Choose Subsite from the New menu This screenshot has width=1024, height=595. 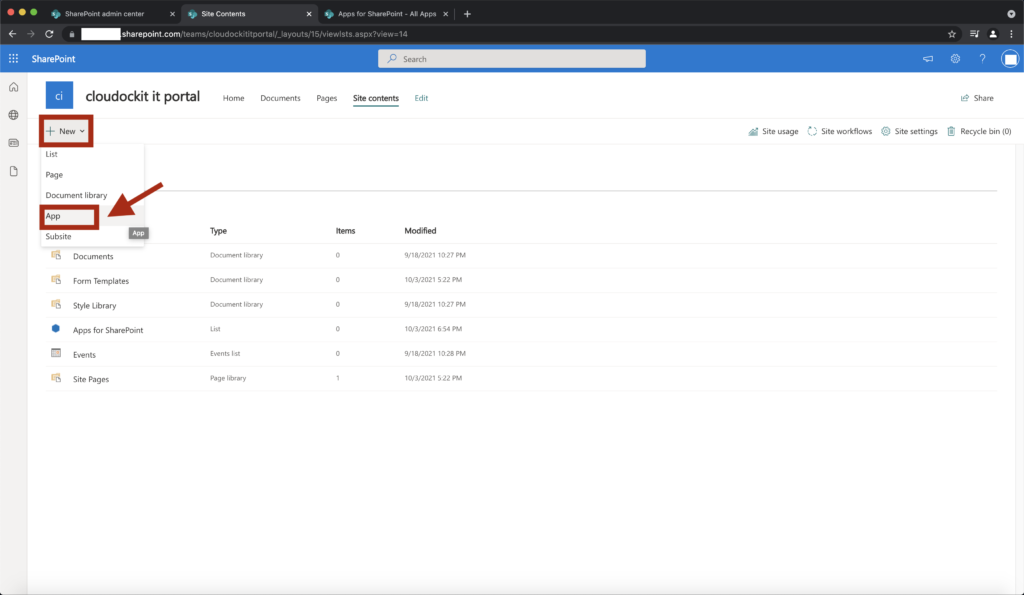pos(58,236)
